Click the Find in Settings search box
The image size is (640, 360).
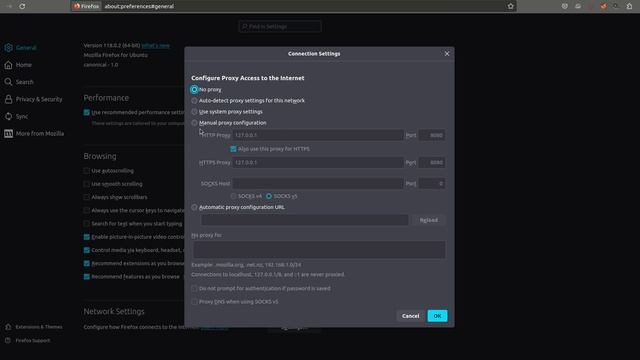(280, 27)
